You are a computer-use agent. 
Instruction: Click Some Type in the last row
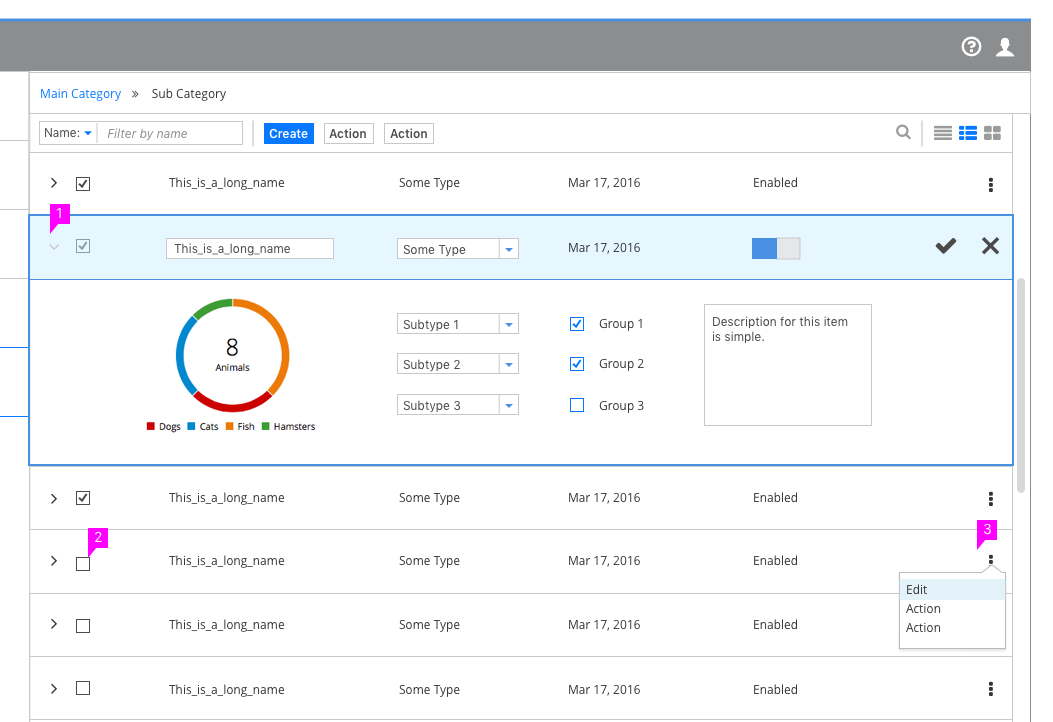(x=429, y=690)
